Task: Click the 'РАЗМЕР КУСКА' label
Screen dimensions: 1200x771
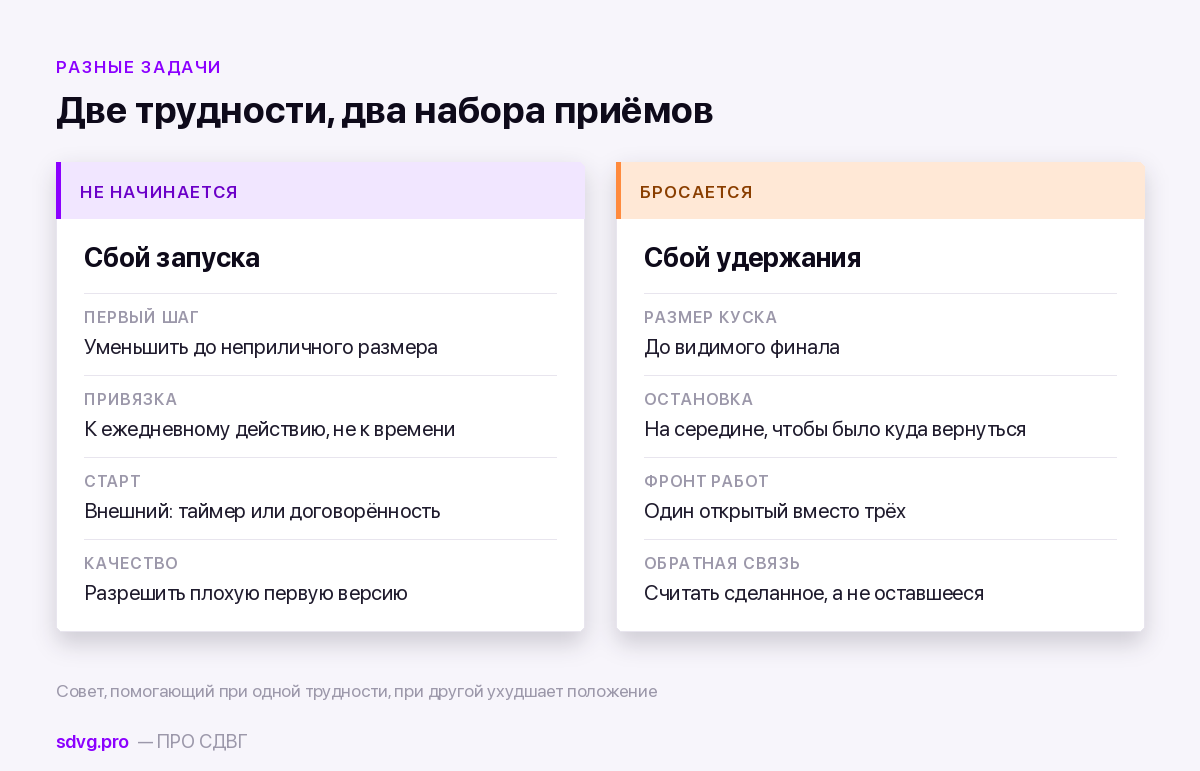Action: tap(711, 318)
